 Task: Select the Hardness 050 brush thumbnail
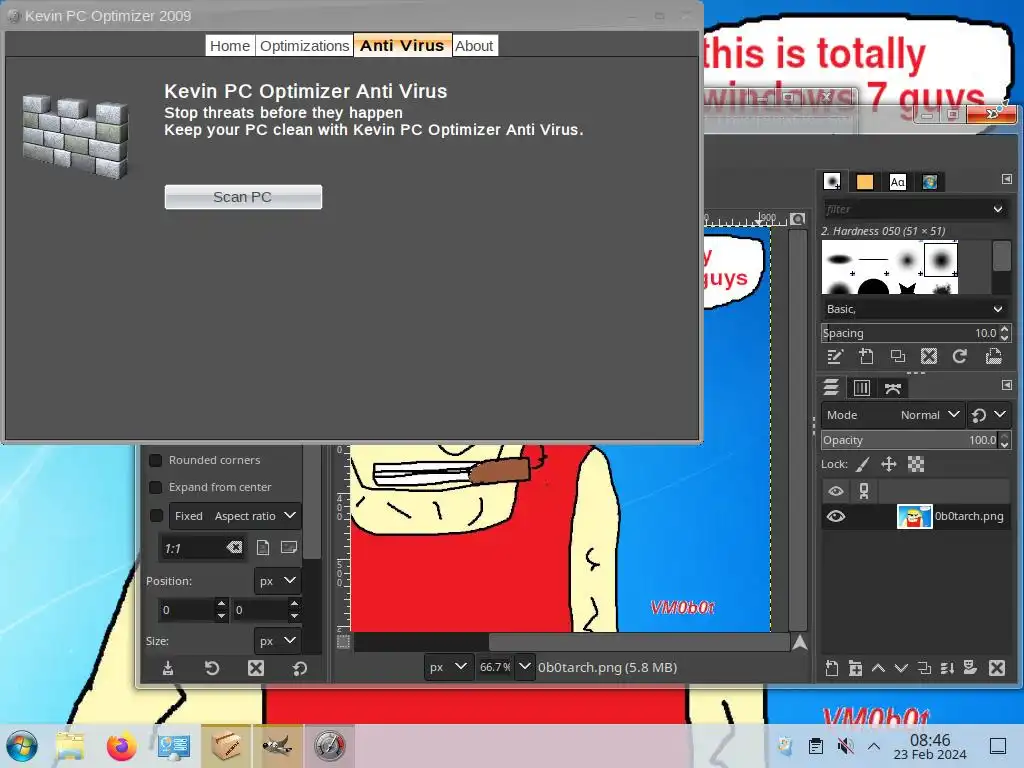941,260
